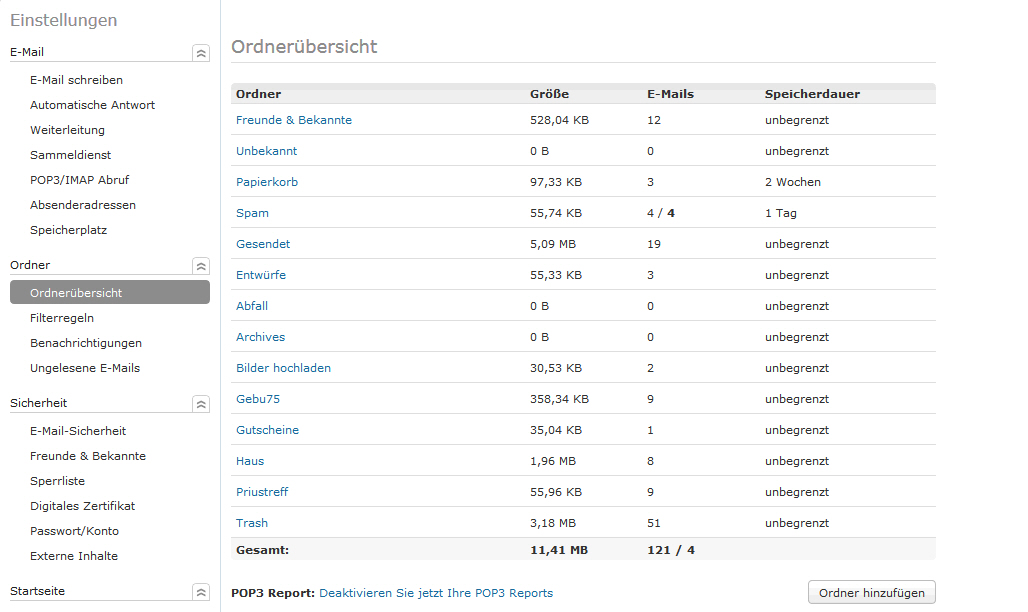Collapse the E-Mail settings section
Screen dimensions: 1028x612
pos(201,53)
